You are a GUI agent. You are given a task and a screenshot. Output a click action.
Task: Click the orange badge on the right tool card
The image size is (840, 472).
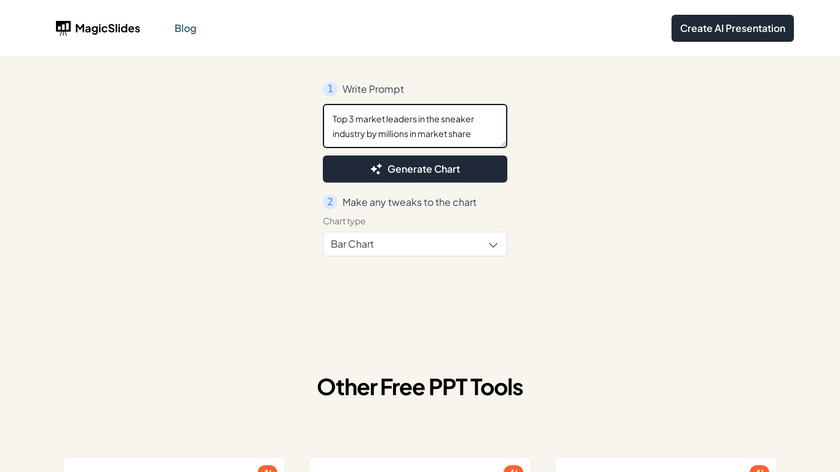pos(759,469)
